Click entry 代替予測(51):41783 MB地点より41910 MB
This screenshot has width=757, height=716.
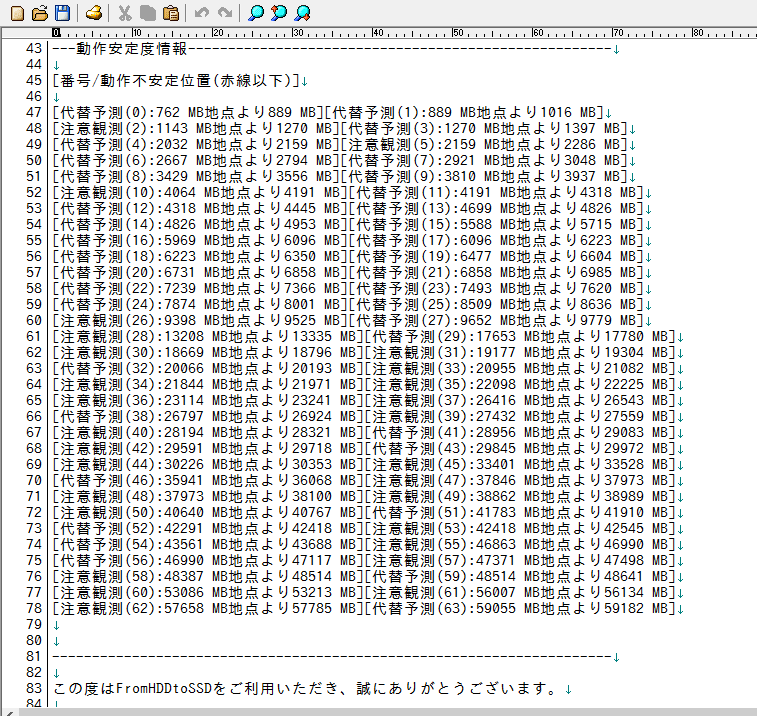coord(520,512)
